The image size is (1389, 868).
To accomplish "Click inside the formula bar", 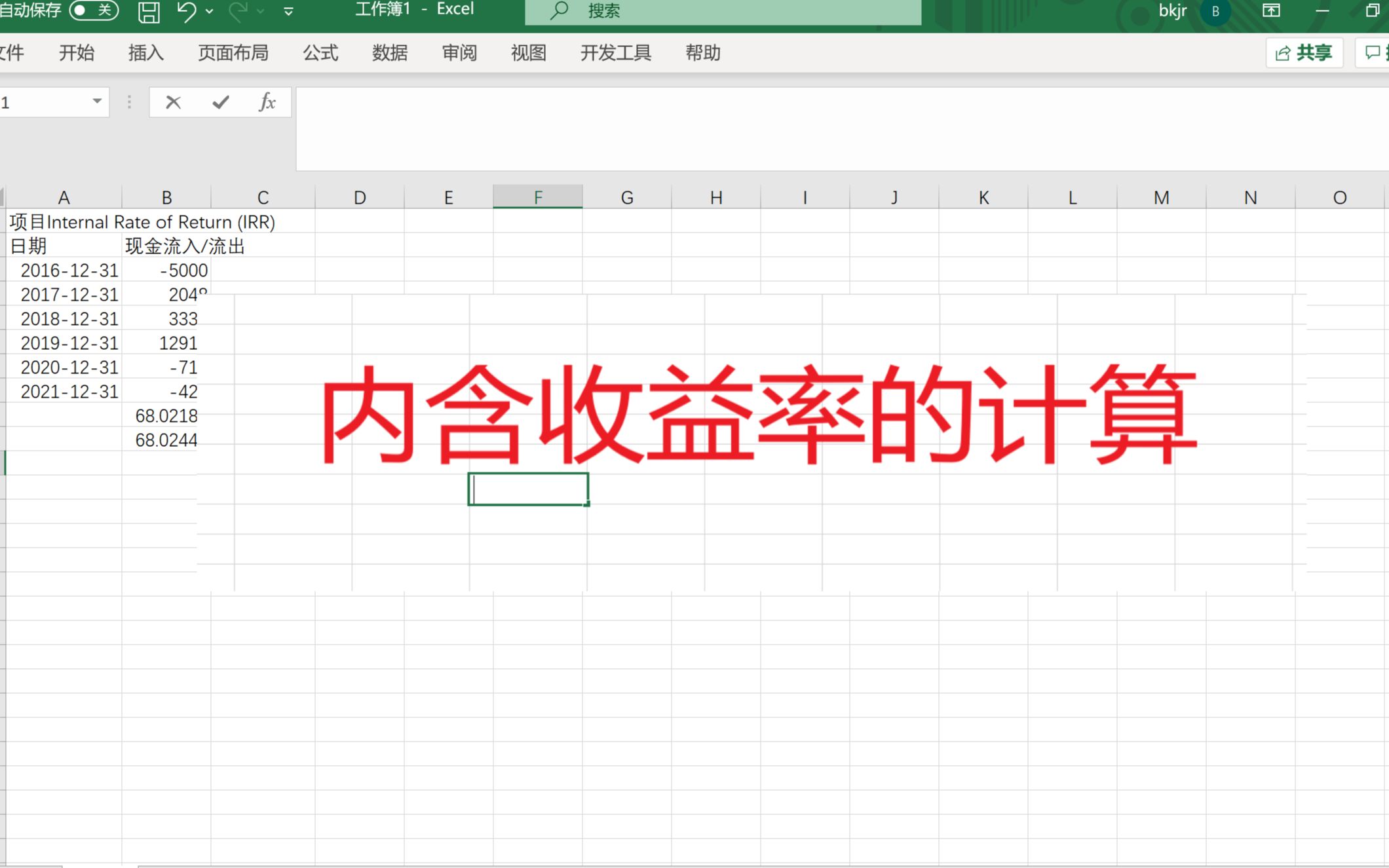I will coord(842,129).
